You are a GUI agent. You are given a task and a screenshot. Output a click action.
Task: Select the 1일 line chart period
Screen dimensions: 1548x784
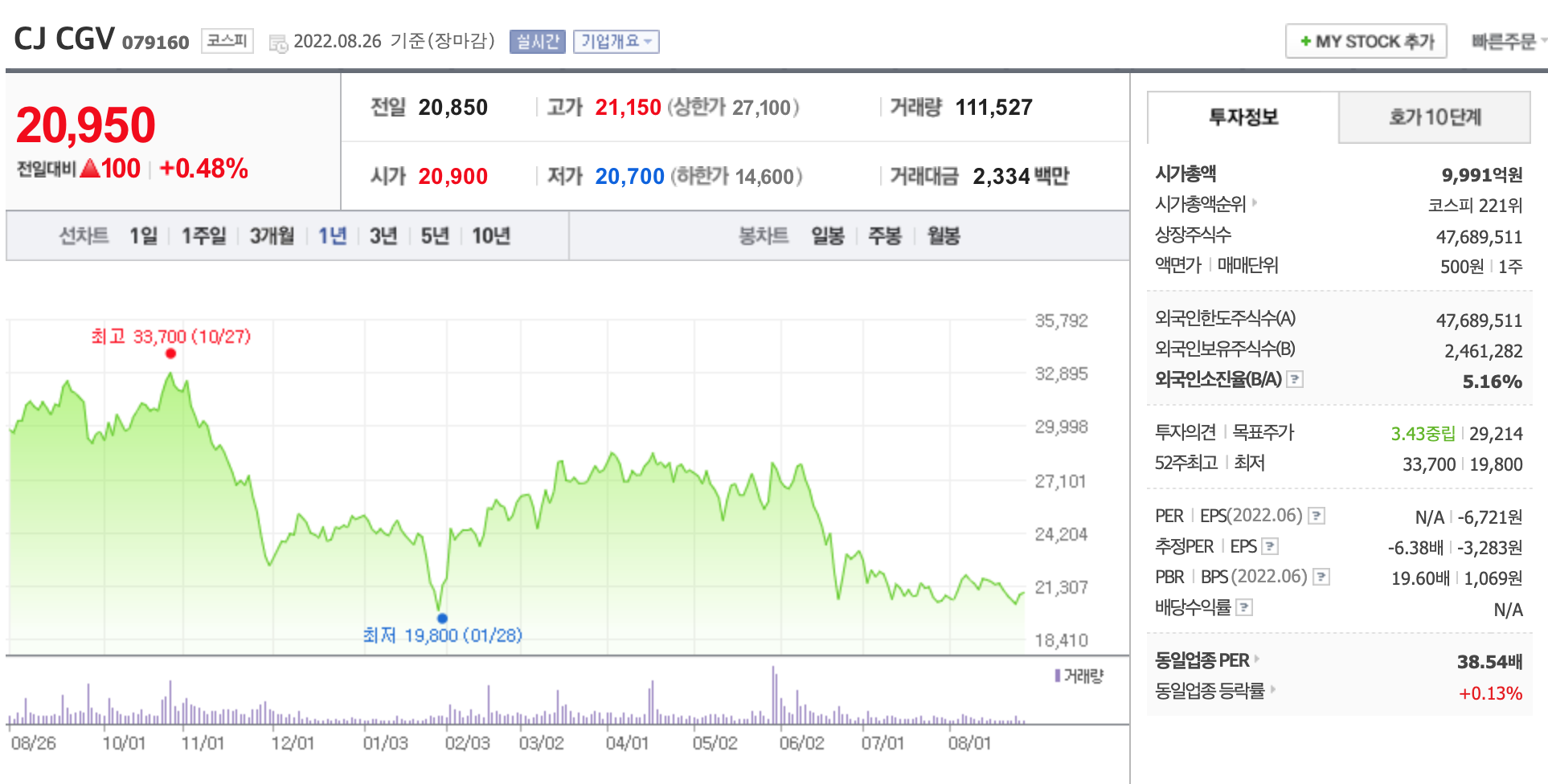[144, 235]
